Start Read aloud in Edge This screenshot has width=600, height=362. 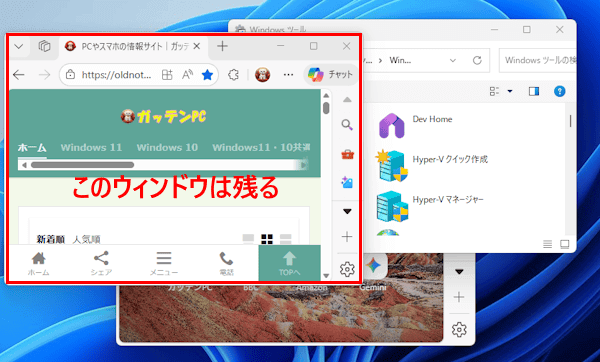tap(187, 75)
